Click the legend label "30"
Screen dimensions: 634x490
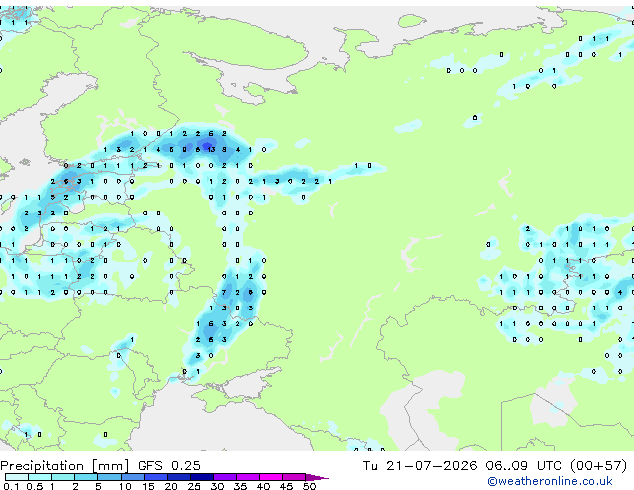click(217, 486)
